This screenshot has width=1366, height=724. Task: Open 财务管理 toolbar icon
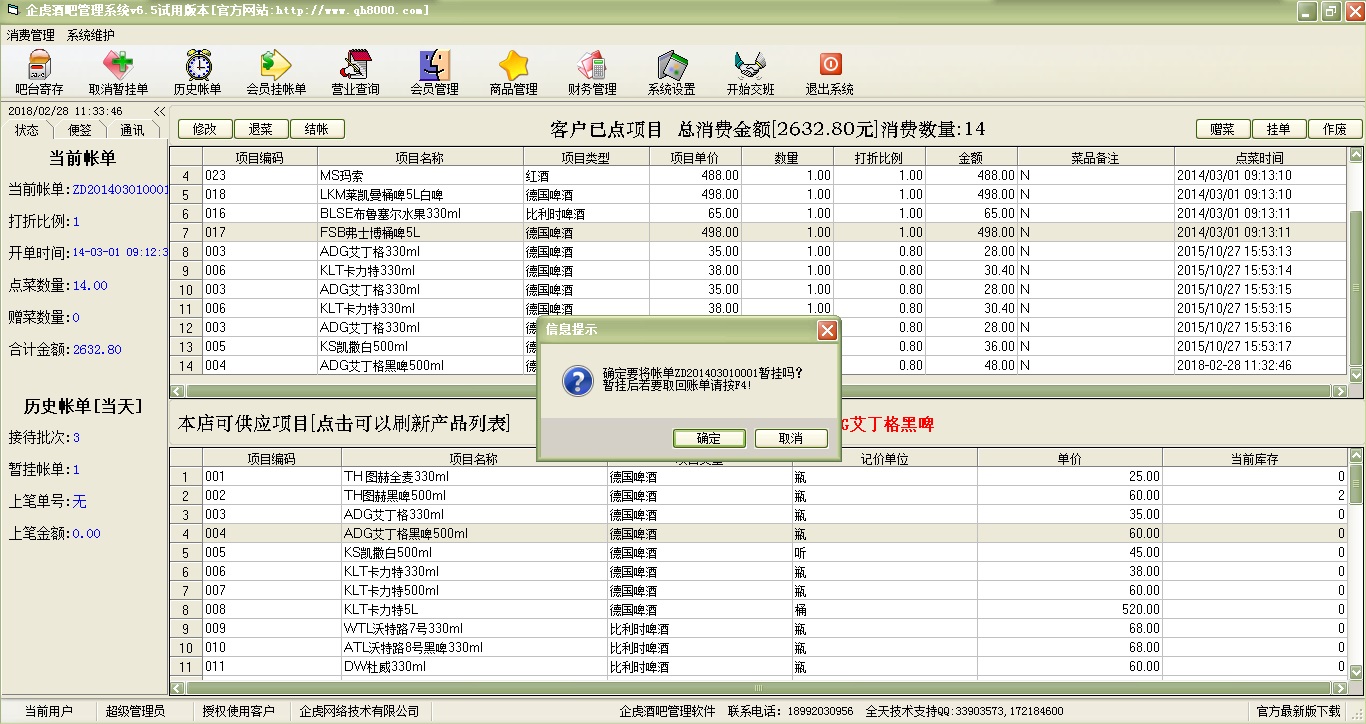[x=592, y=73]
